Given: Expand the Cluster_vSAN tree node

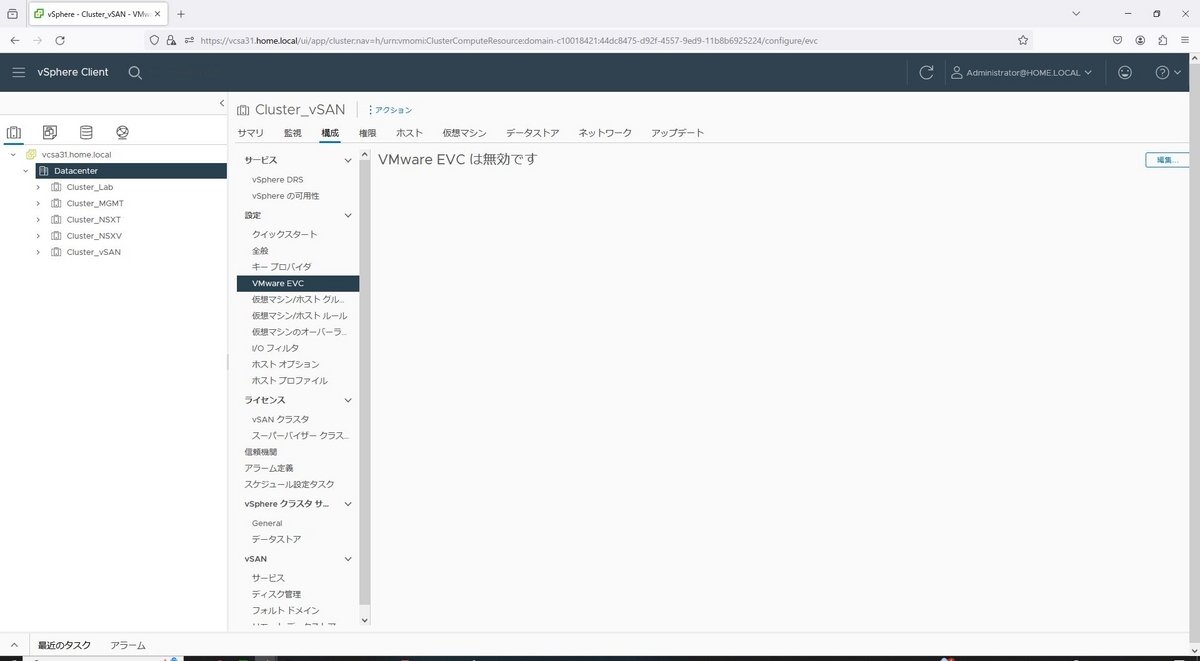Looking at the screenshot, I should 38,252.
